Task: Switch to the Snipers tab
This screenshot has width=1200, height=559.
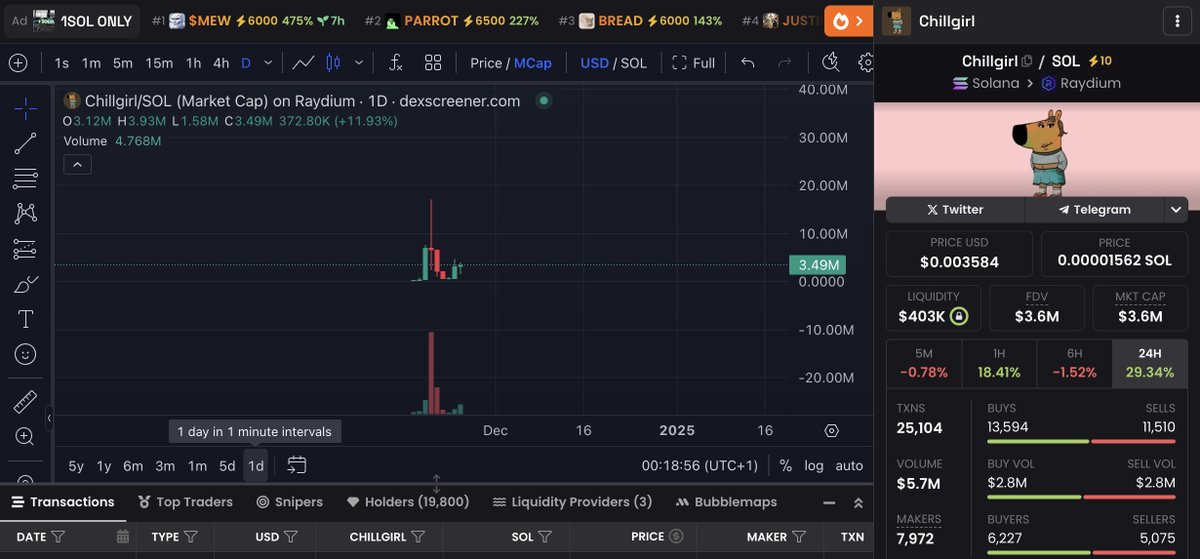Action: click(x=289, y=502)
